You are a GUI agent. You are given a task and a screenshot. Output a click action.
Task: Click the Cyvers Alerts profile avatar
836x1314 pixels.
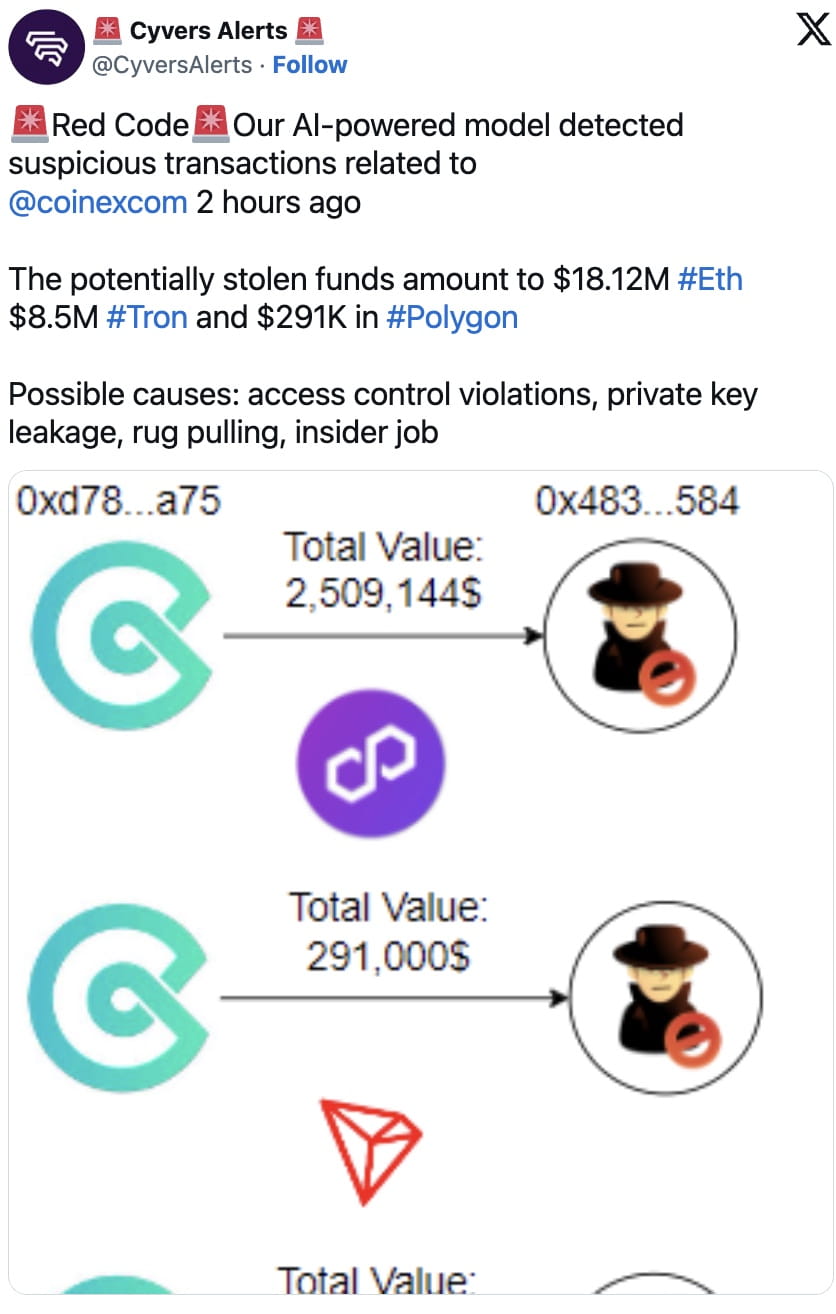point(46,46)
